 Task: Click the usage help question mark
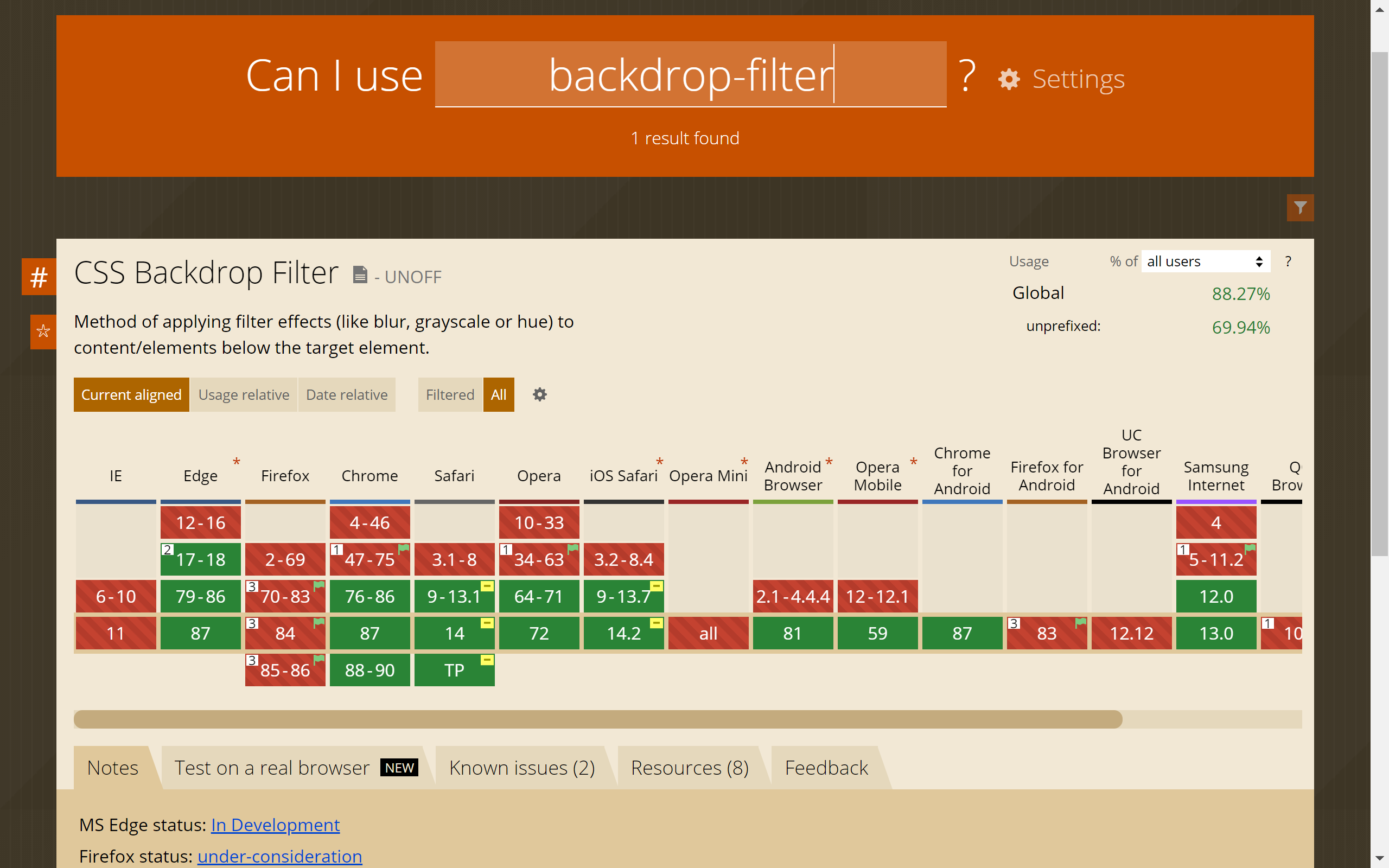pyautogui.click(x=1289, y=261)
